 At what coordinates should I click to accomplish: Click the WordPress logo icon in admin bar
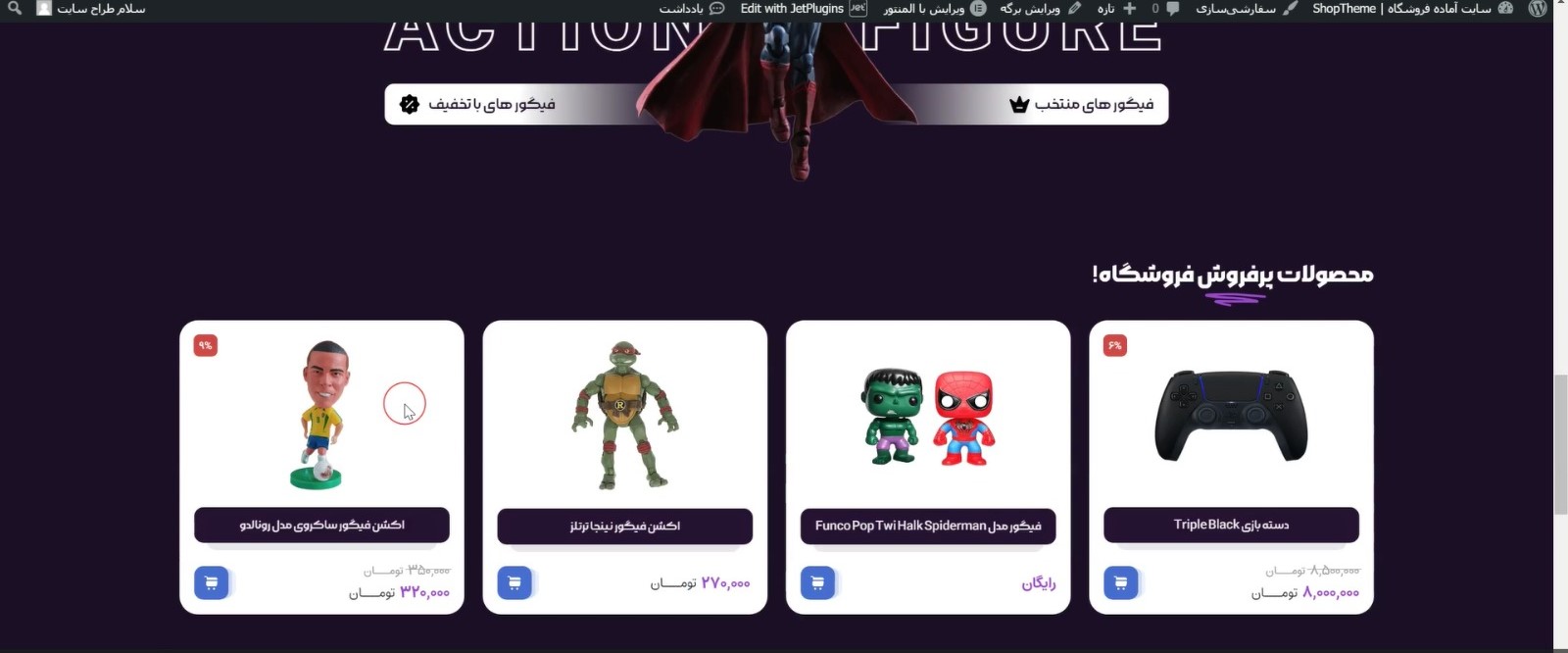click(x=1537, y=9)
